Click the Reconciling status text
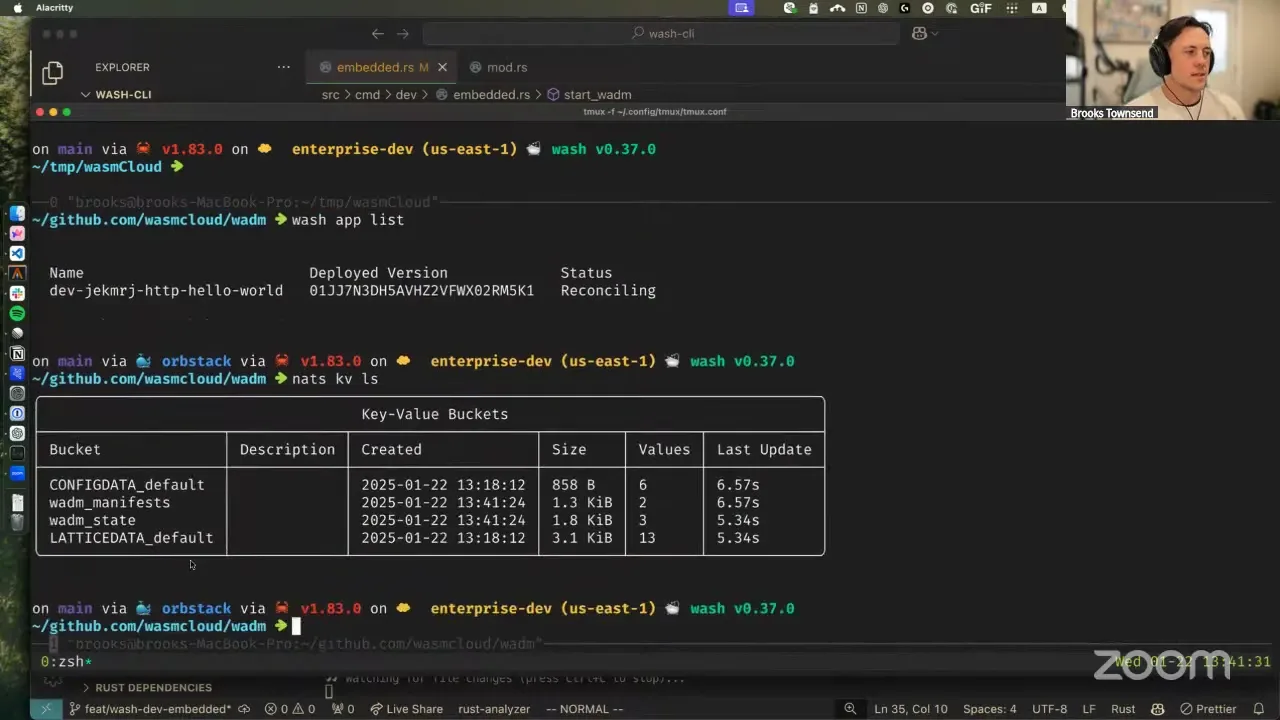The width and height of the screenshot is (1280, 720). tap(608, 291)
